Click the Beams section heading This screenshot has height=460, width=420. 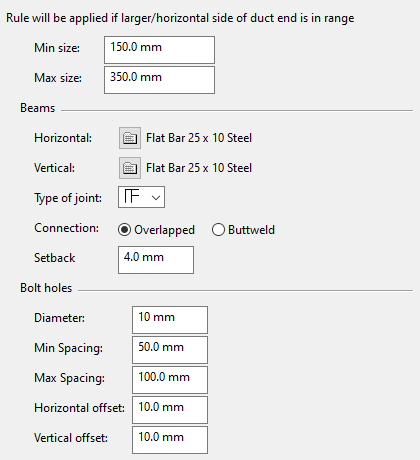38,108
